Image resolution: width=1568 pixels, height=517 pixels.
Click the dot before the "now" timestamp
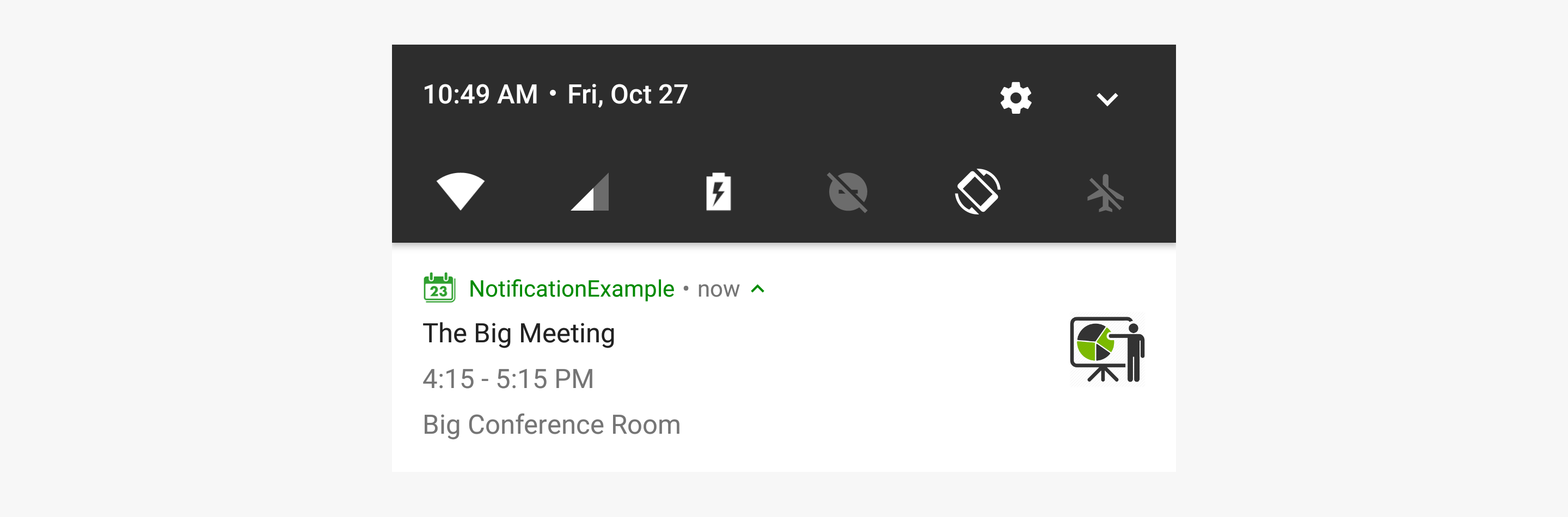686,288
